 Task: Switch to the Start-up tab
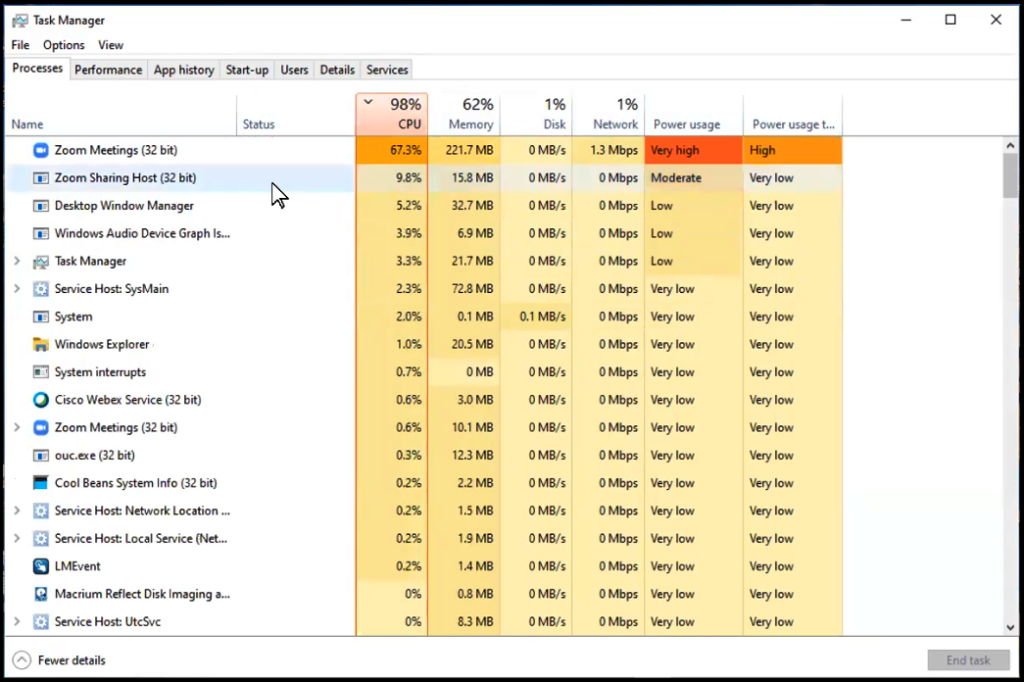(247, 70)
